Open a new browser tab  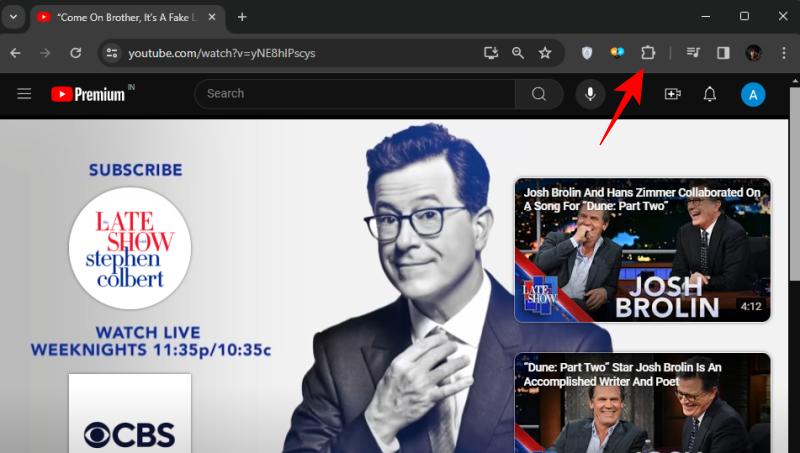pyautogui.click(x=242, y=17)
